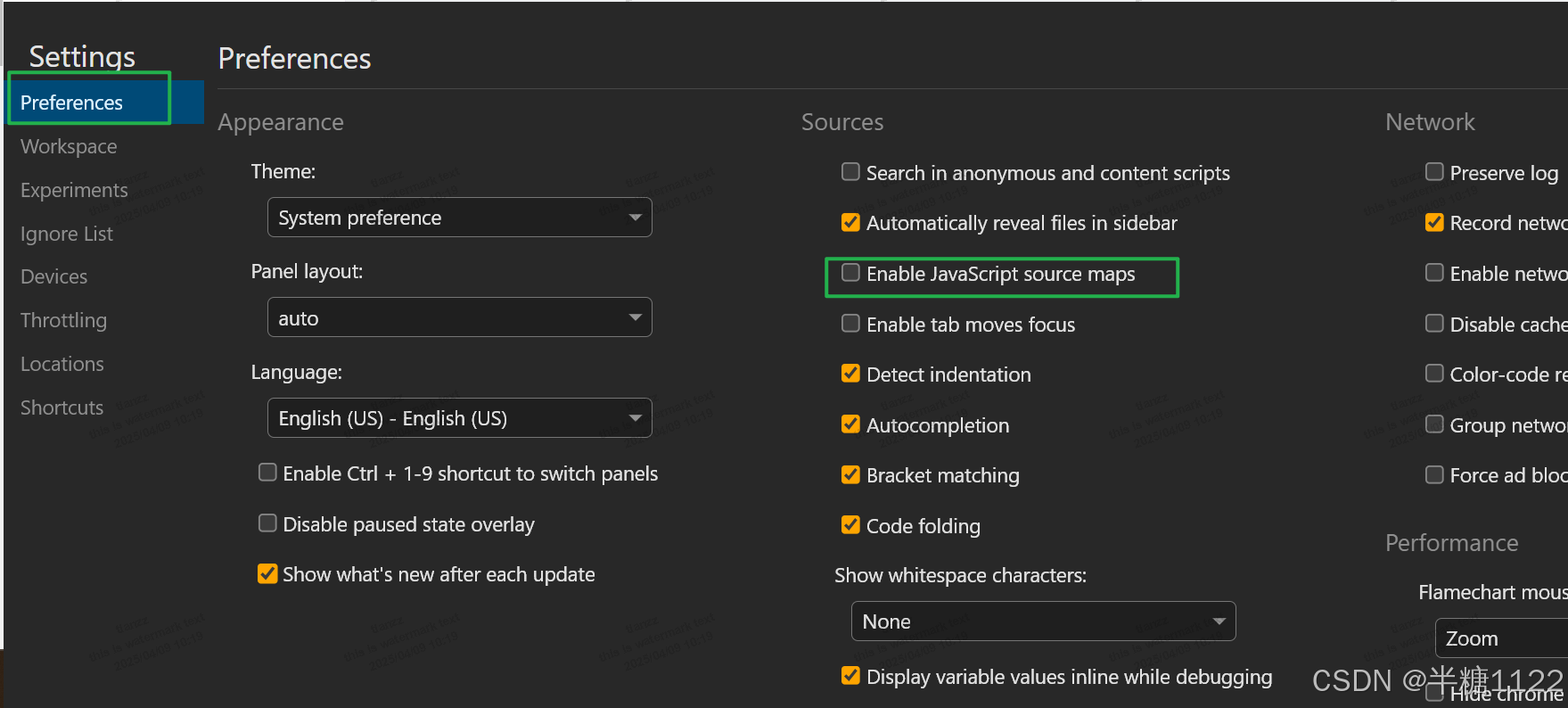1568x708 pixels.
Task: Enable JavaScript source maps checkbox
Action: (850, 273)
